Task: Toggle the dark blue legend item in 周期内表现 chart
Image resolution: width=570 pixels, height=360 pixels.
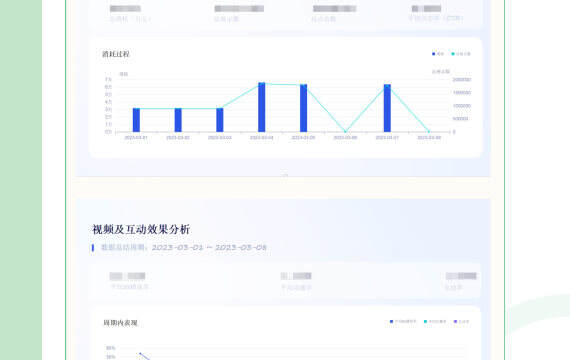Action: coord(403,321)
